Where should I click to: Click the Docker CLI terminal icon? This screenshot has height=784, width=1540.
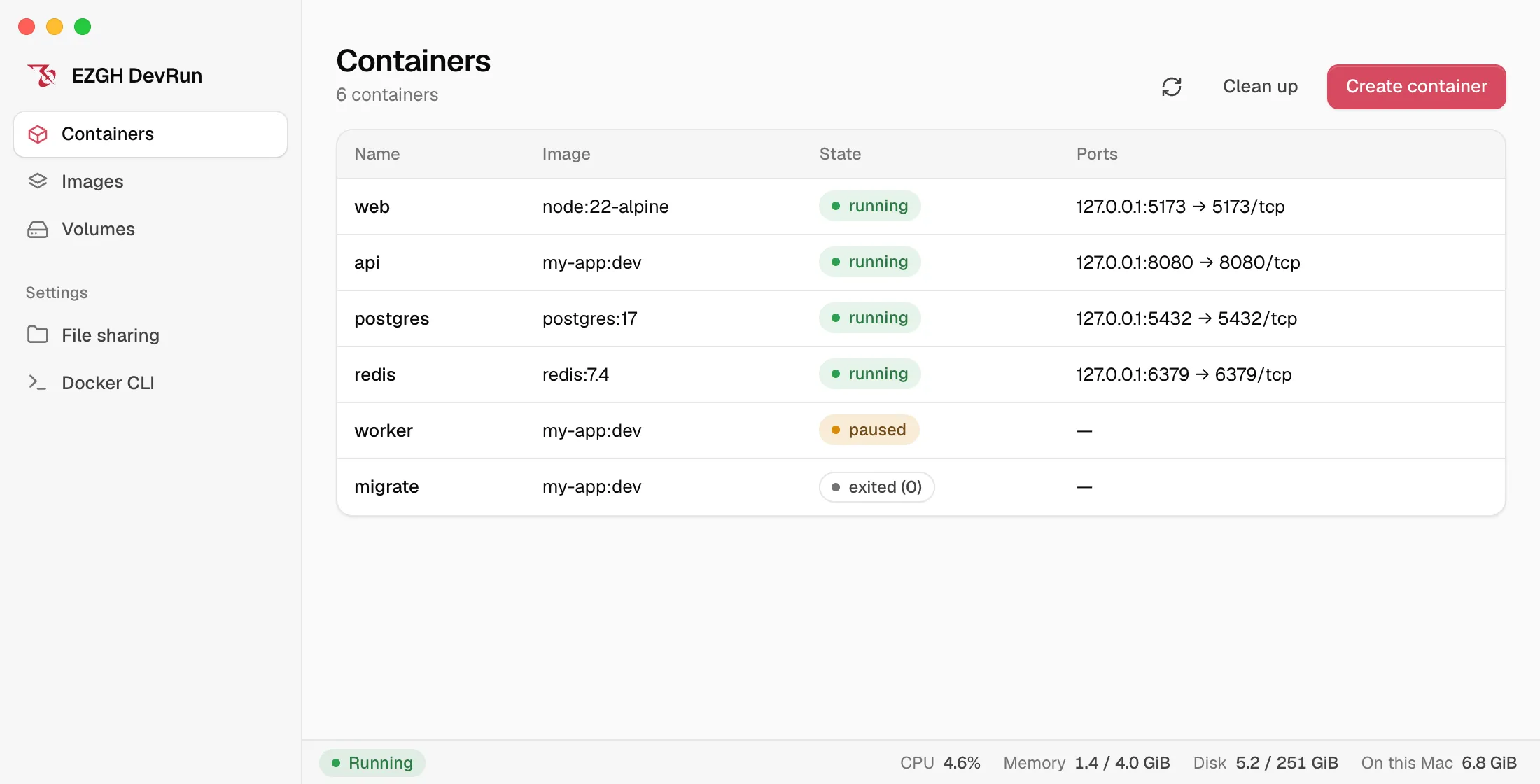(38, 382)
